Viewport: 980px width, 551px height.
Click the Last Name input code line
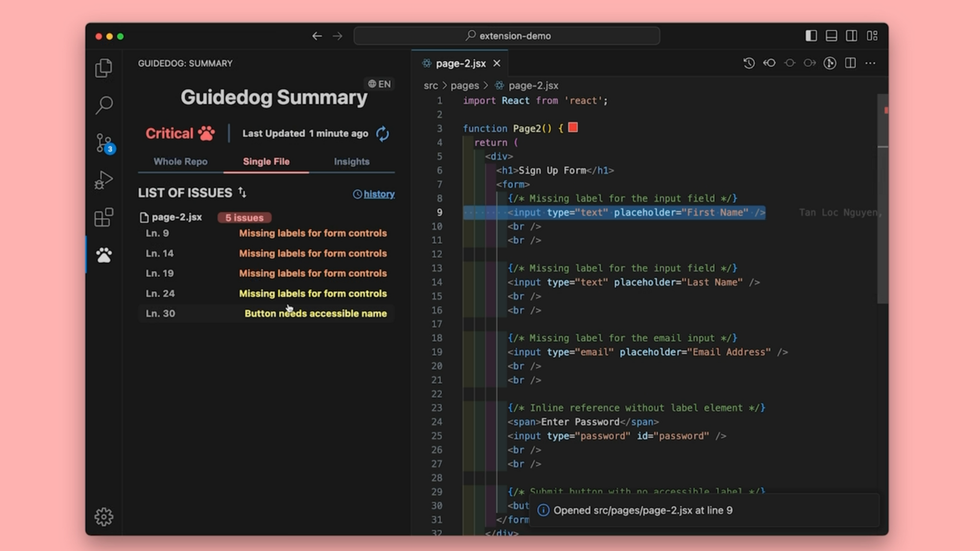coord(633,282)
